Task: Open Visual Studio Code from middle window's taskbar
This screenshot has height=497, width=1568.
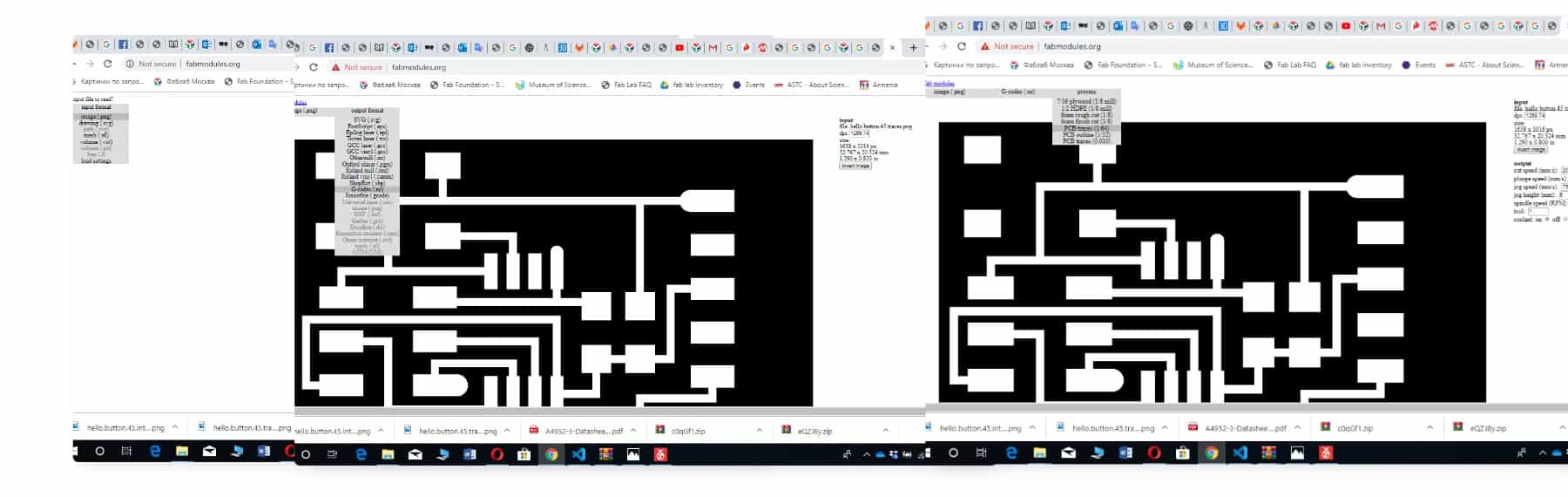Action: tap(578, 454)
